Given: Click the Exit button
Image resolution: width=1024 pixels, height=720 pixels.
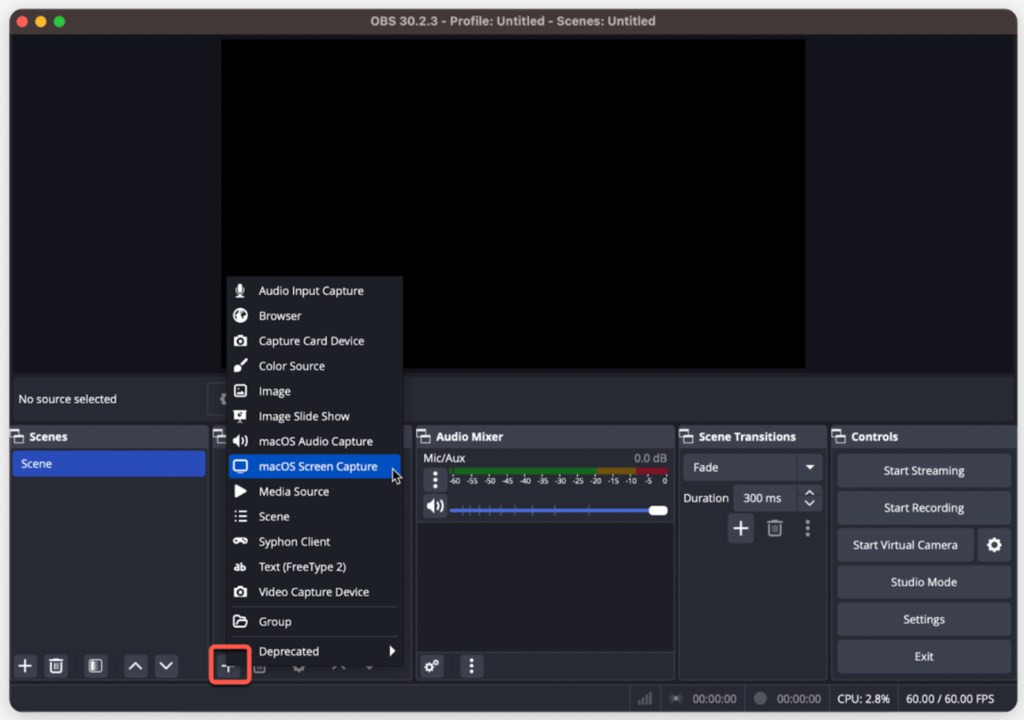Looking at the screenshot, I should click(923, 657).
